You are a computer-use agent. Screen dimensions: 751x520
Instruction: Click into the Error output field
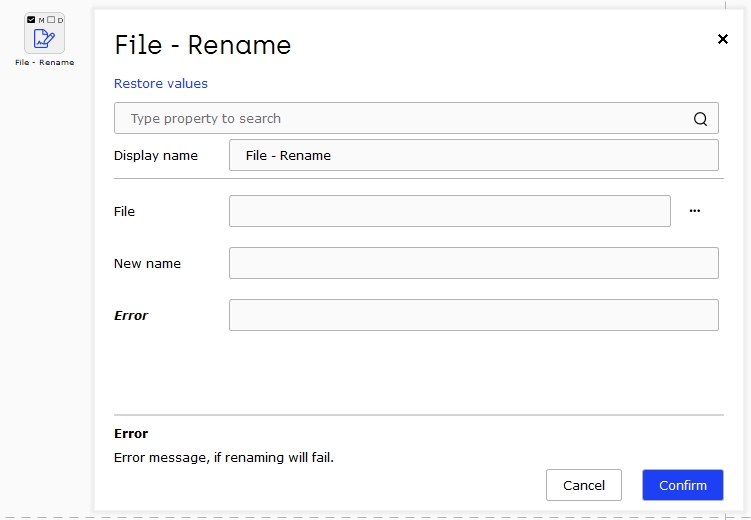click(474, 315)
